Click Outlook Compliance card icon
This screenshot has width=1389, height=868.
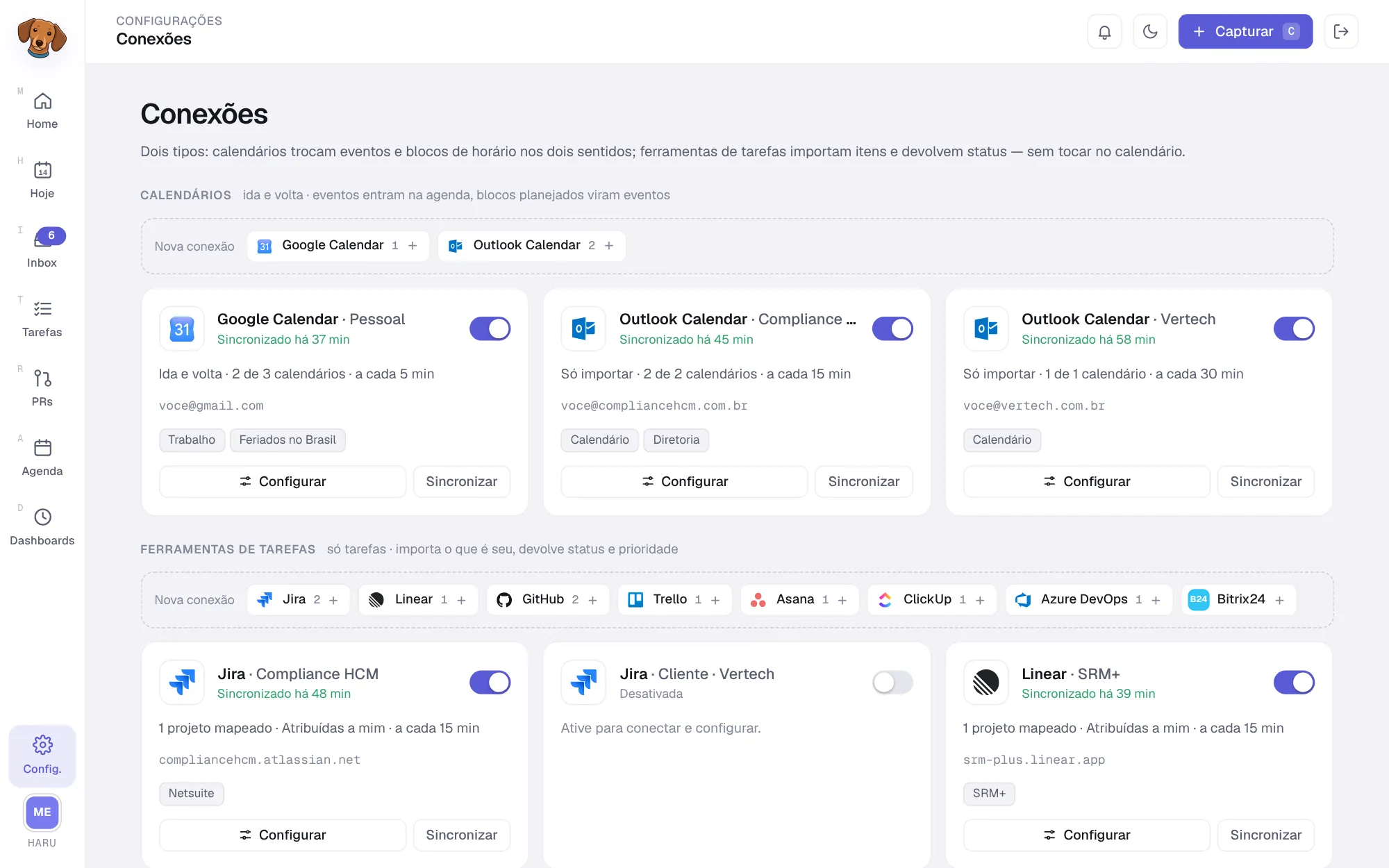[x=583, y=329]
